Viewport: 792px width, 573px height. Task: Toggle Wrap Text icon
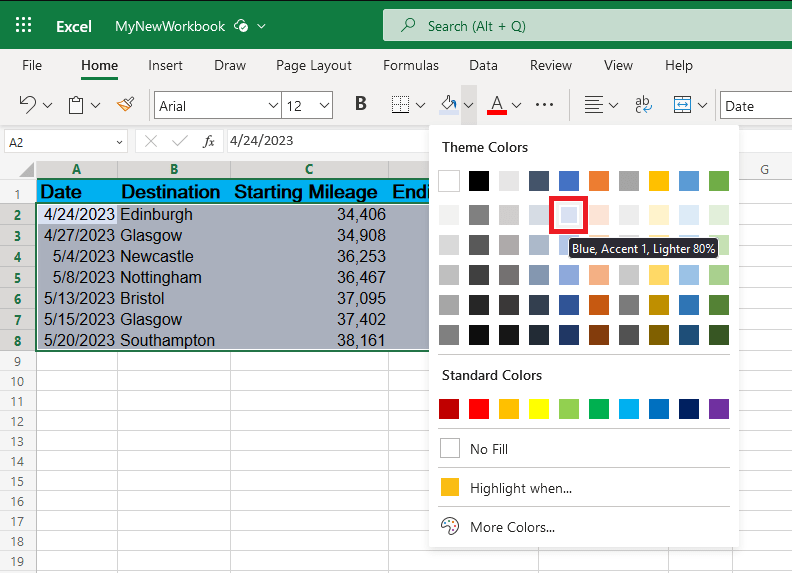pyautogui.click(x=643, y=105)
